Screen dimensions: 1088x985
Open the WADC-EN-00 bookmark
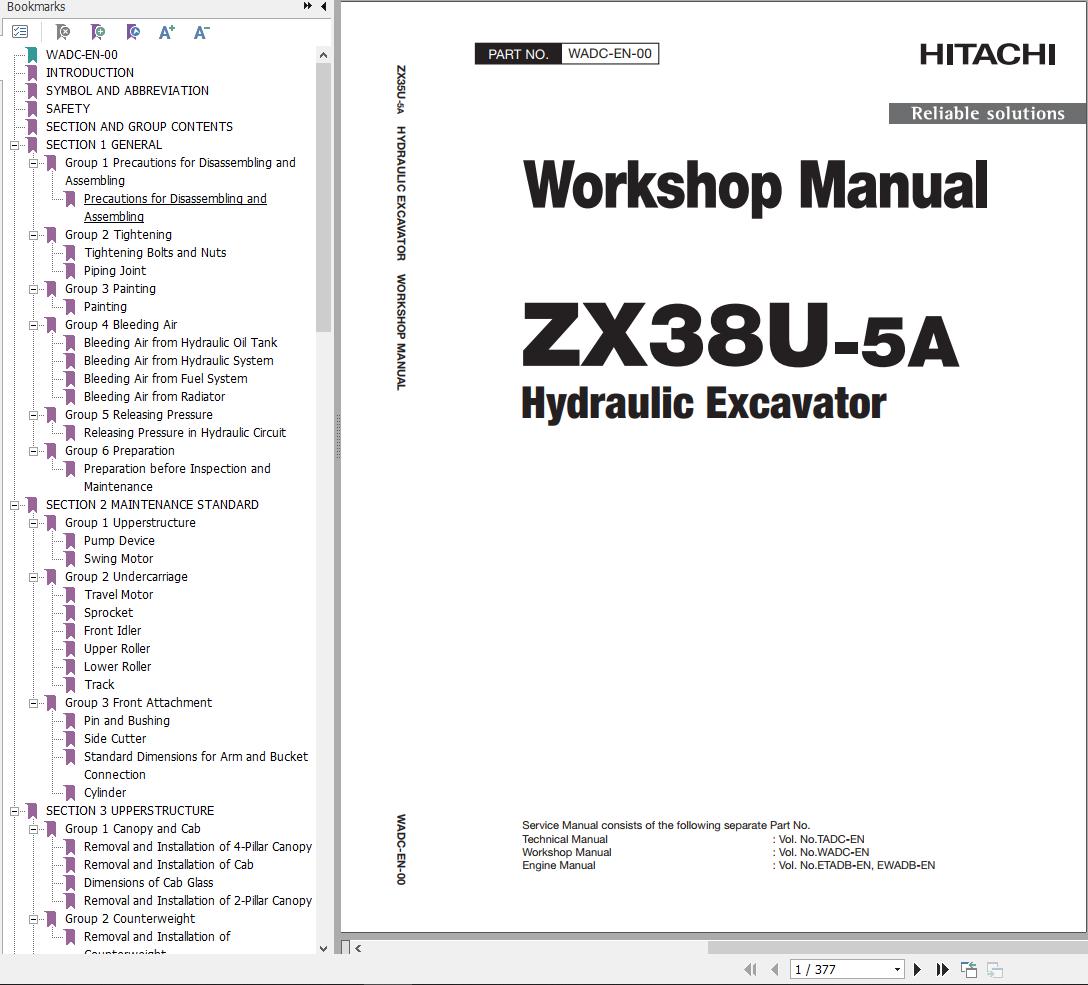[x=81, y=54]
